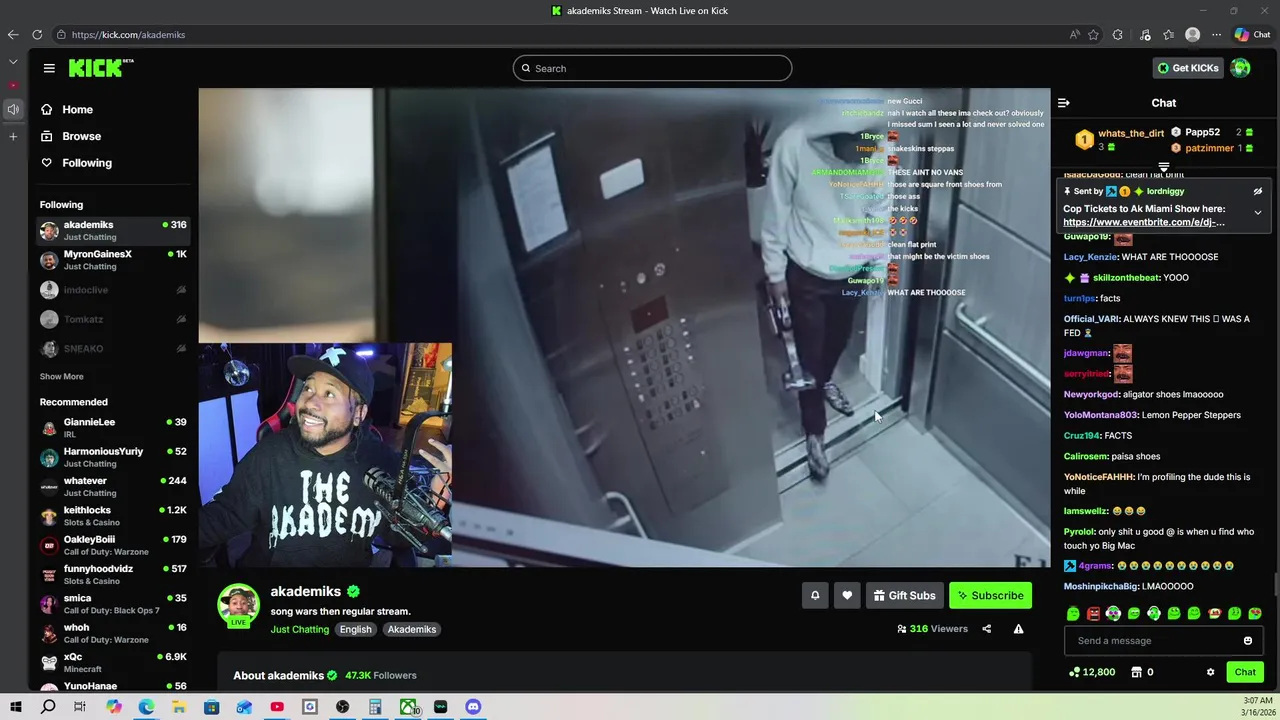Open Read aloud icon in address bar
This screenshot has height=720, width=1280.
coord(1075,35)
